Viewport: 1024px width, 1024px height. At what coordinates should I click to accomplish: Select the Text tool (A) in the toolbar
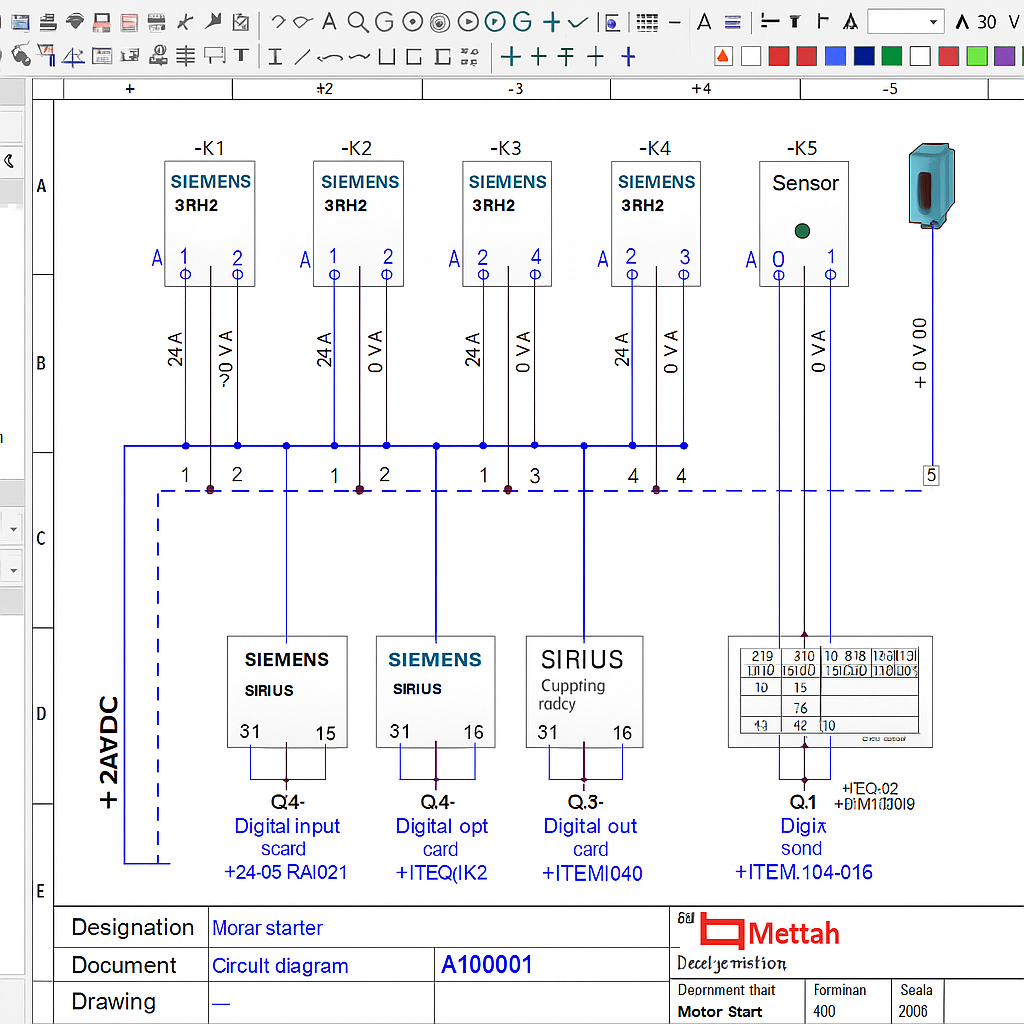click(x=329, y=21)
